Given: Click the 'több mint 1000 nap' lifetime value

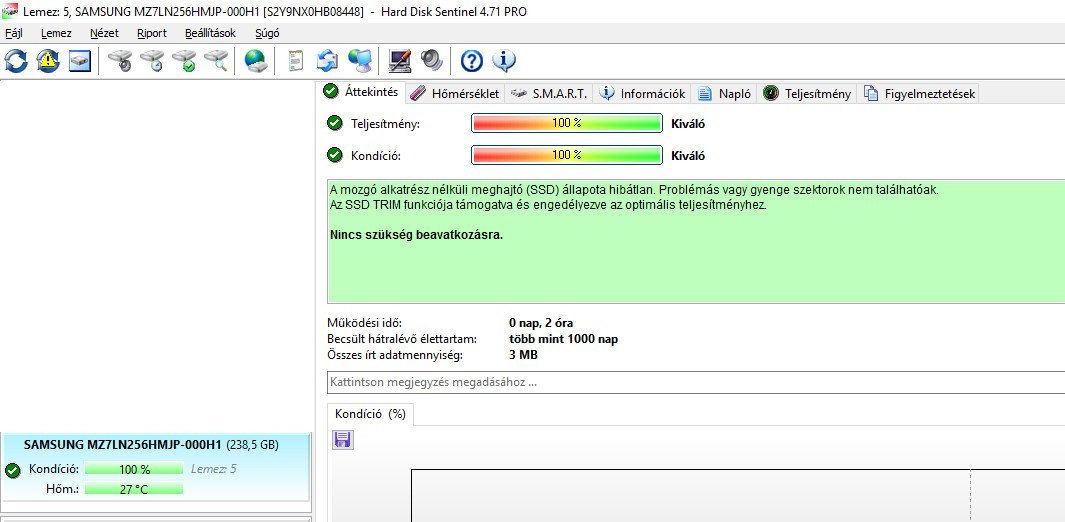Looking at the screenshot, I should [563, 339].
